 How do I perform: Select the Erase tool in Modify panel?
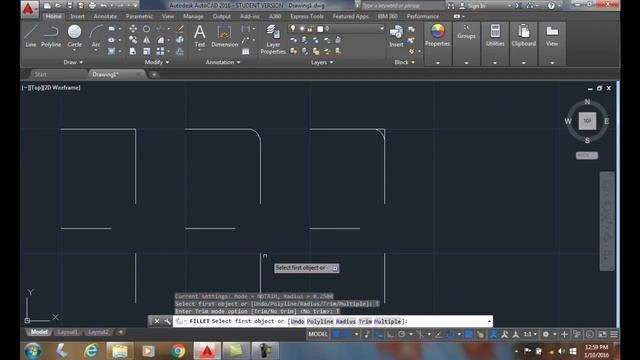pos(180,29)
